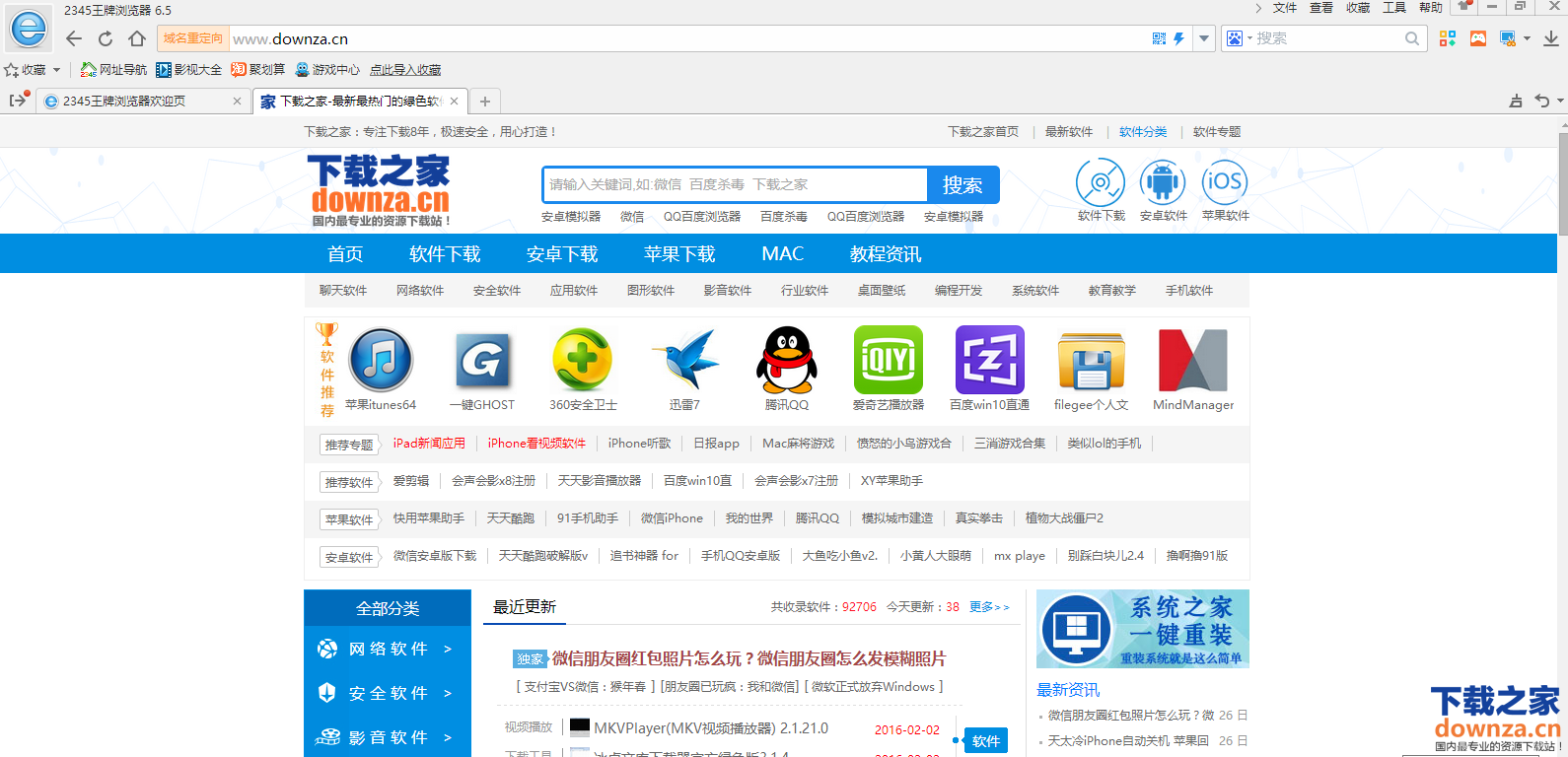Open the MKVPlayer 2.1.21.0 entry
Image resolution: width=1568 pixels, height=757 pixels.
[710, 728]
